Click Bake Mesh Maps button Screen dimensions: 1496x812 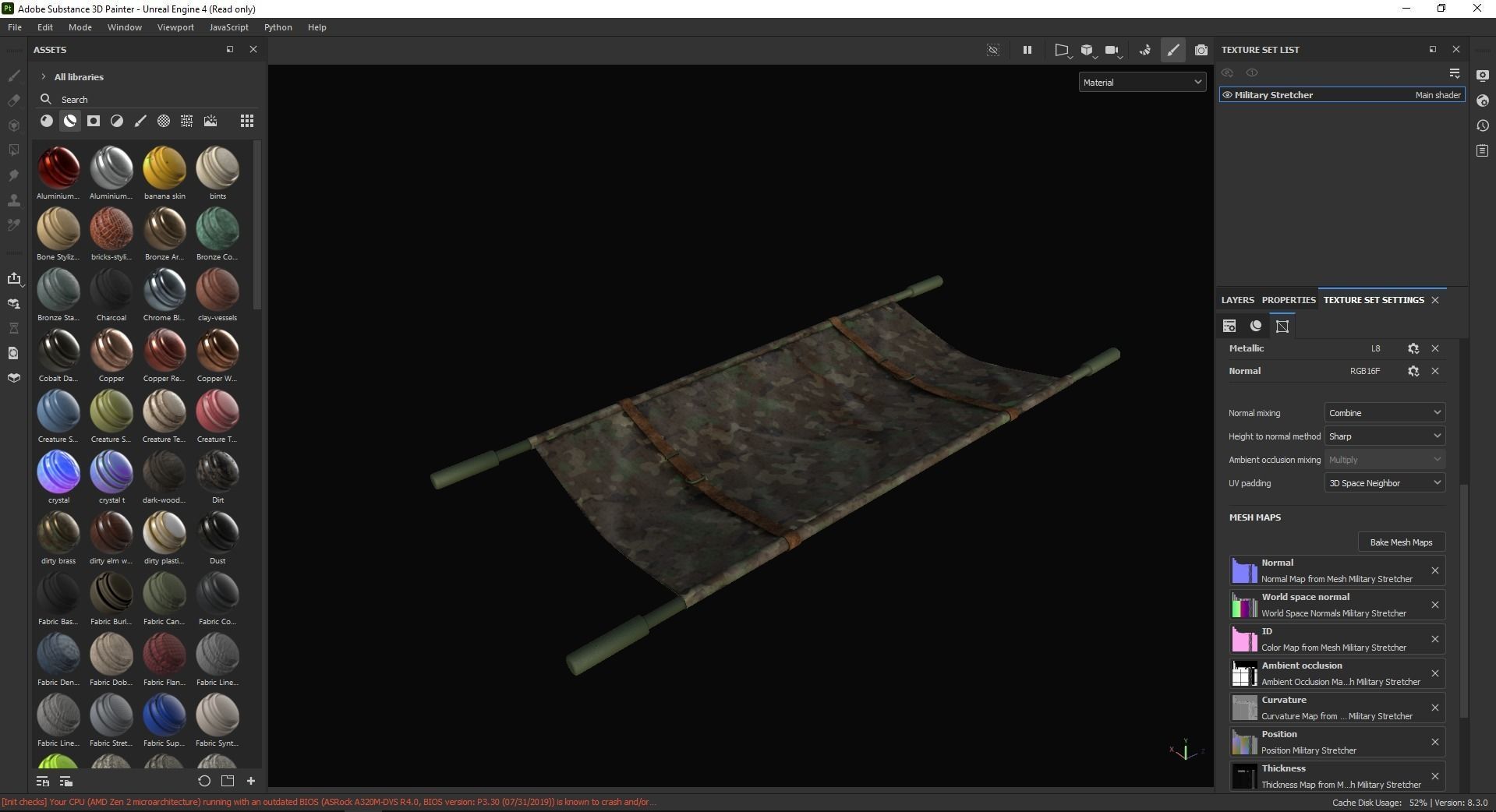pos(1401,542)
